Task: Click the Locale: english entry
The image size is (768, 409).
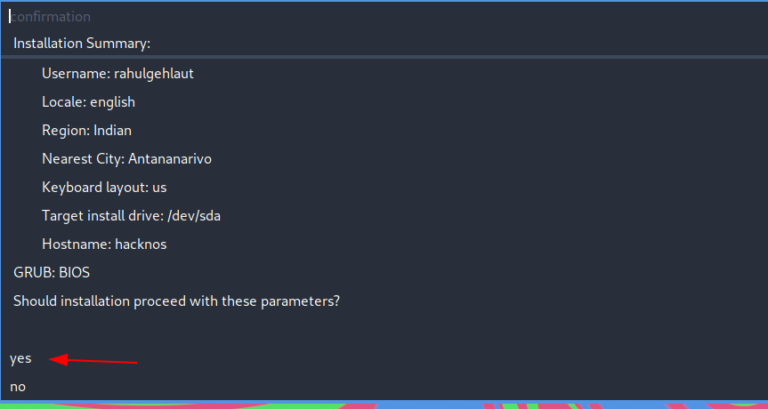Action: (x=88, y=102)
